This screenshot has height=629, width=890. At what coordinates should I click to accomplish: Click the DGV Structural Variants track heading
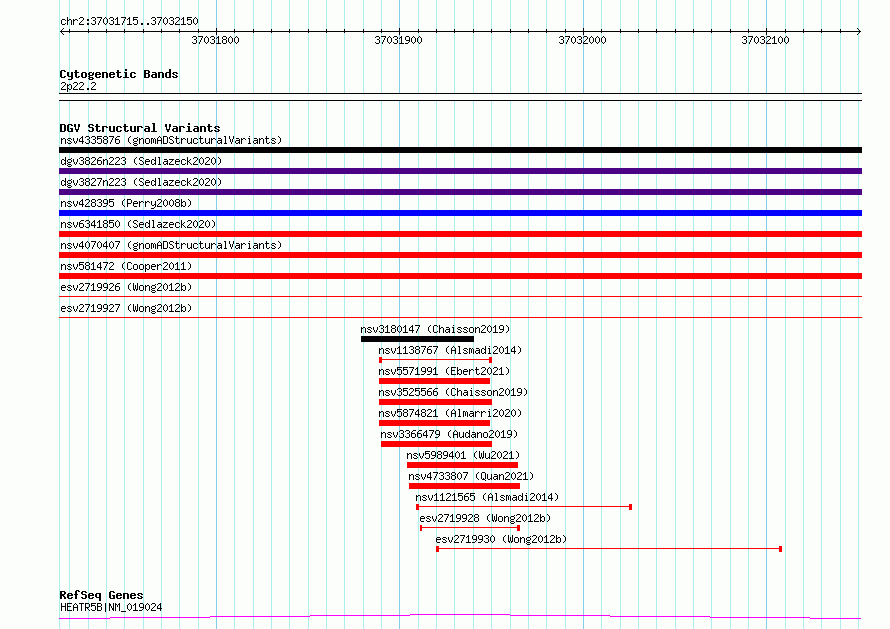139,128
